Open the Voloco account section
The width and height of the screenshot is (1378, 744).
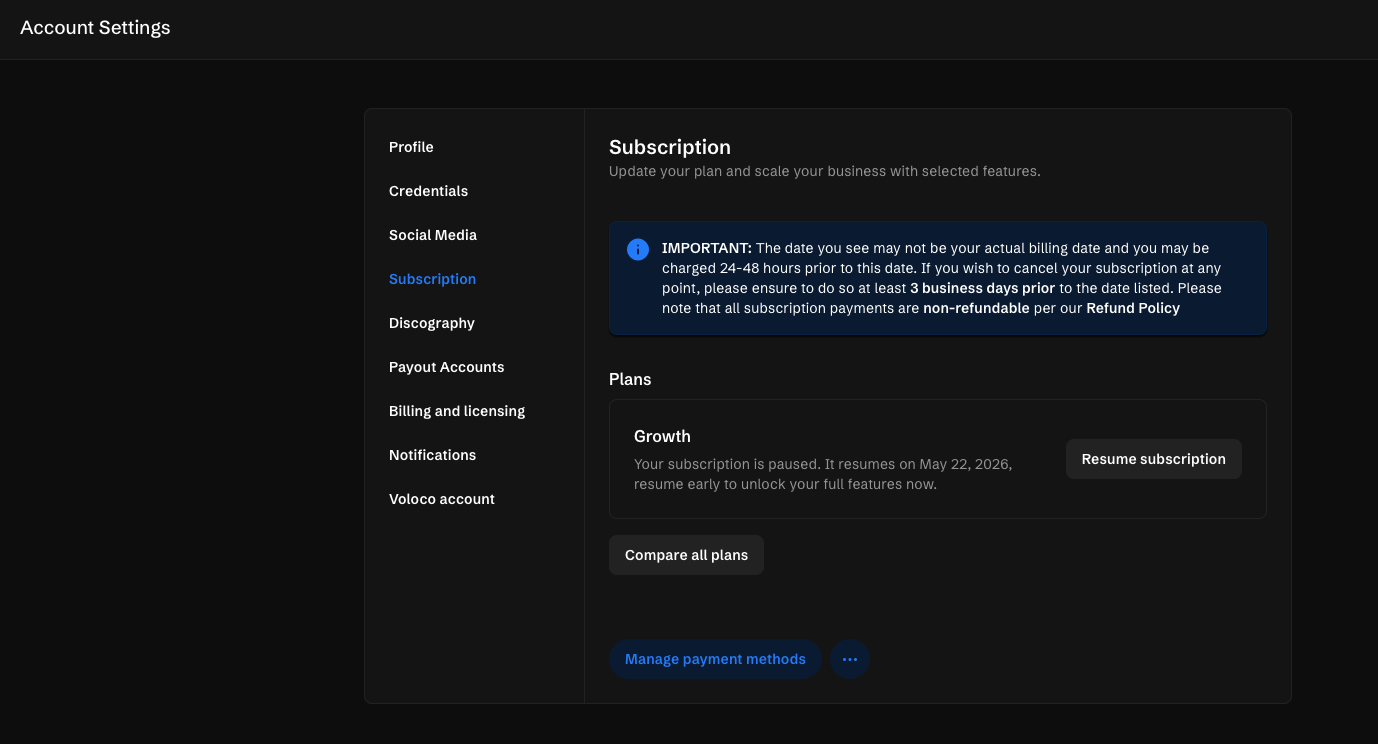(x=441, y=499)
